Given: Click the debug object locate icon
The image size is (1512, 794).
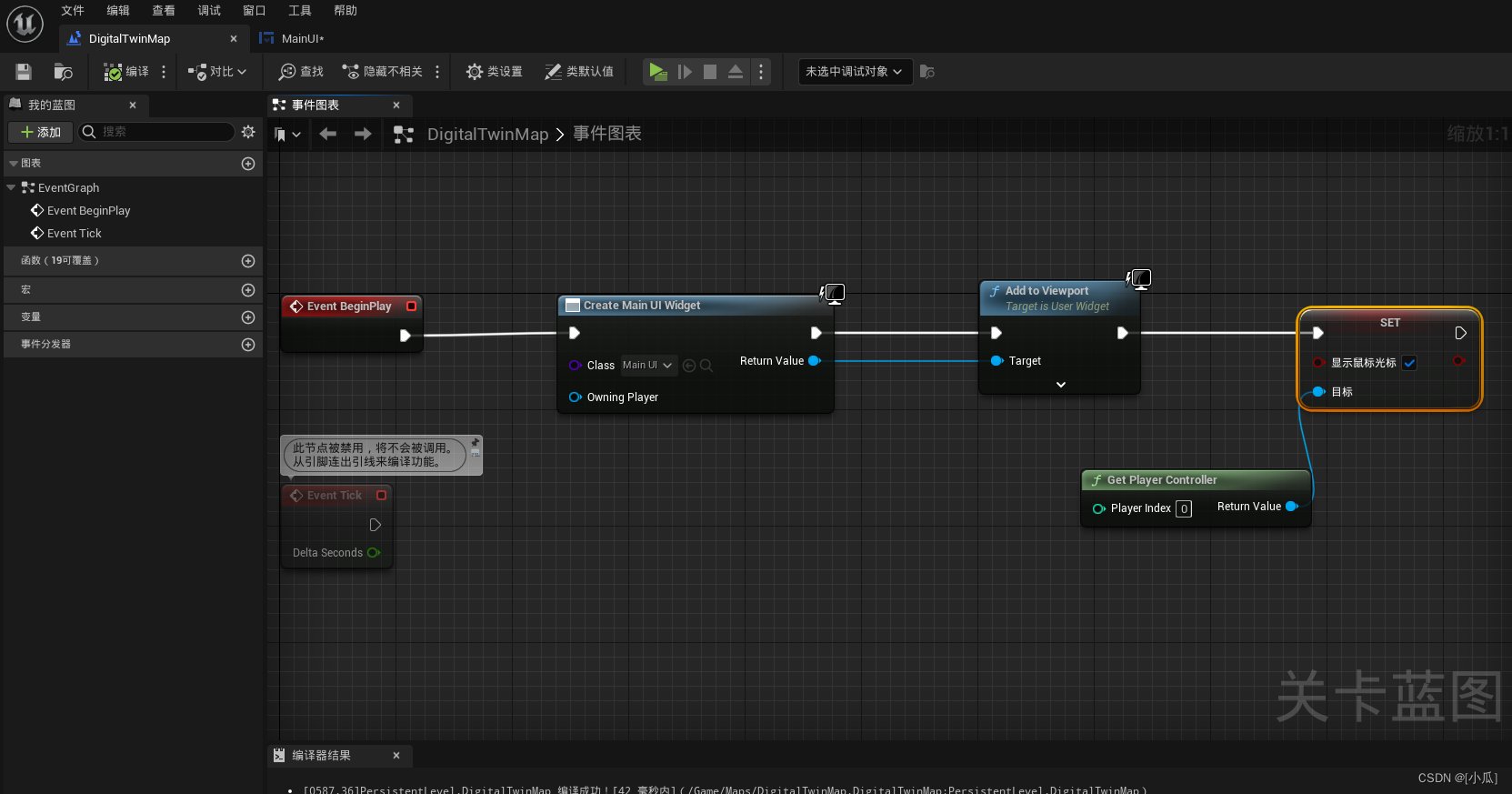Looking at the screenshot, I should [x=926, y=72].
